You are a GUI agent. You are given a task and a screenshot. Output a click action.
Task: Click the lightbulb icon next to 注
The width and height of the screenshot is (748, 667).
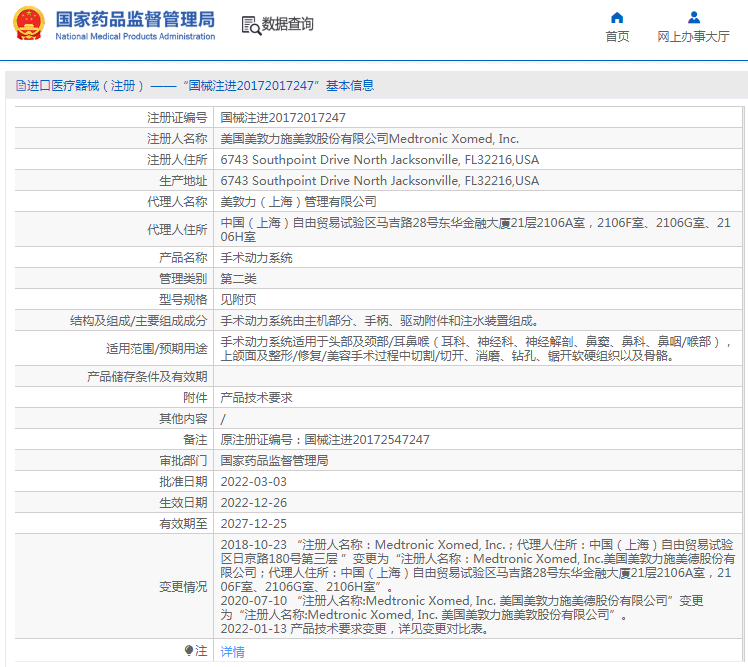pyautogui.click(x=188, y=651)
